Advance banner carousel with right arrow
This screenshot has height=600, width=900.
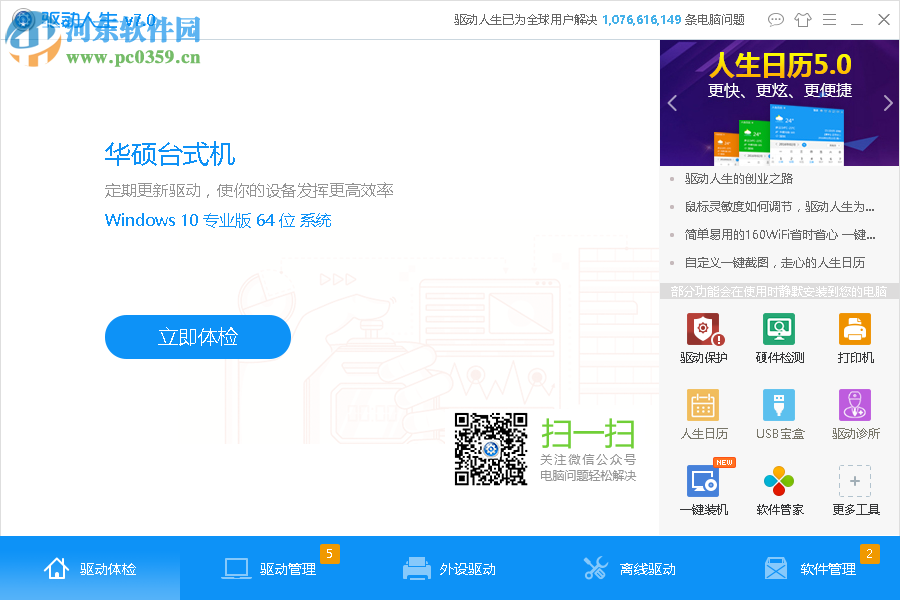click(x=887, y=103)
